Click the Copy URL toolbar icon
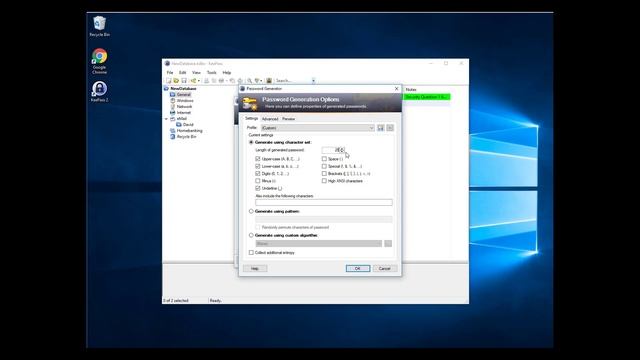 232,81
